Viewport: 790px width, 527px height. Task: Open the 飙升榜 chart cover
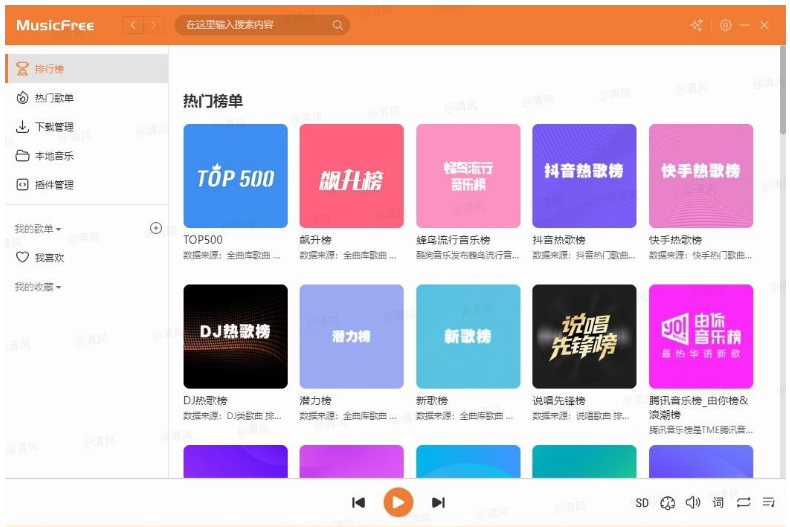(352, 176)
